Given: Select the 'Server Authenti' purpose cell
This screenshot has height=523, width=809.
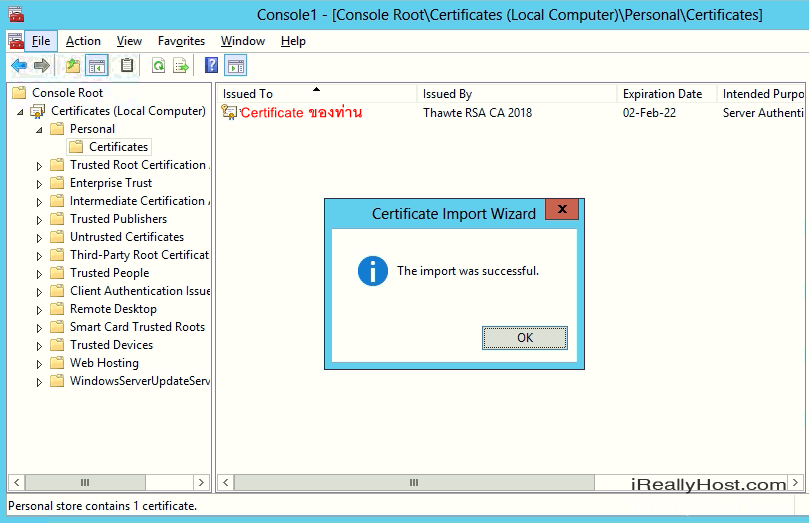Looking at the screenshot, I should [x=763, y=112].
